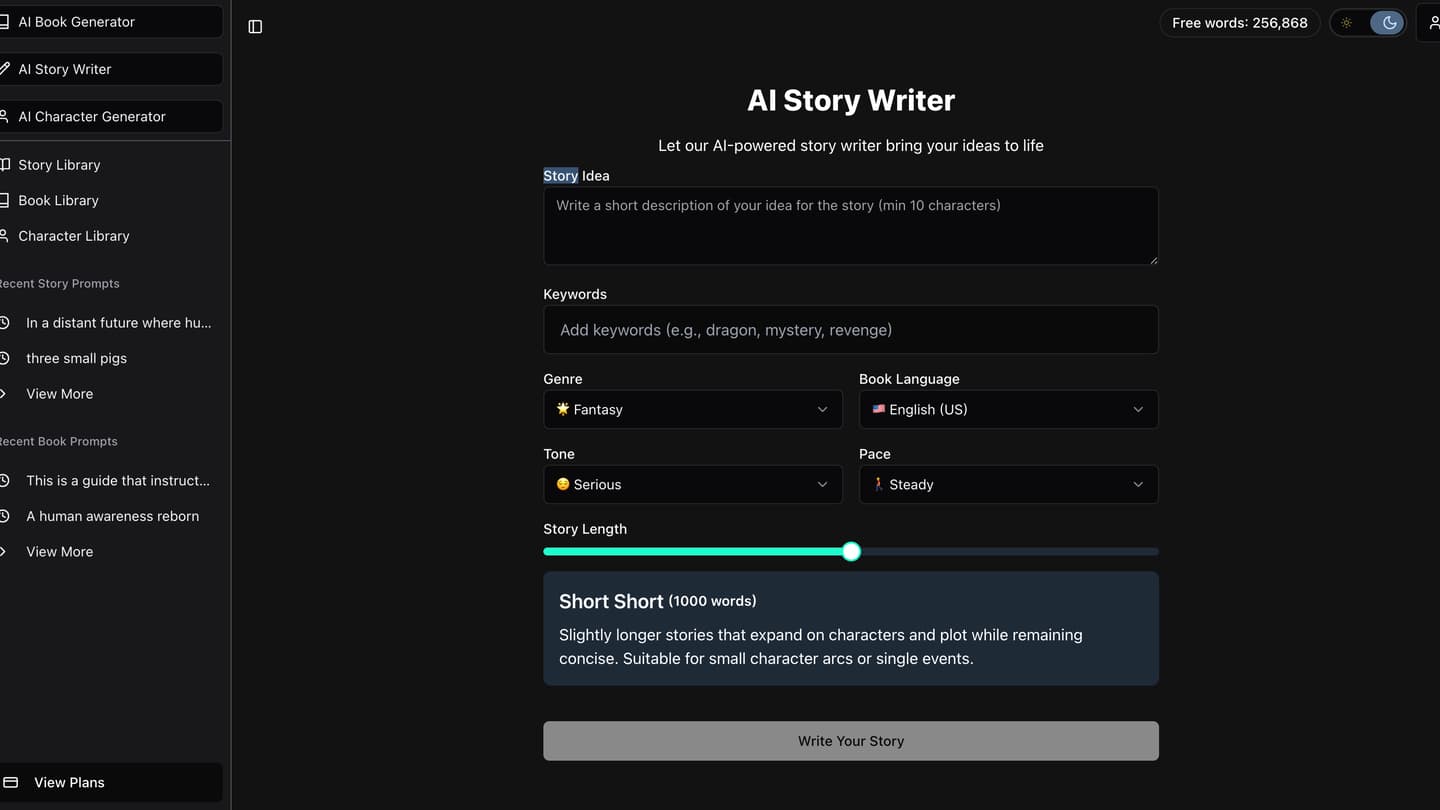Screen dimensions: 1440x810
Task: Click inside the Story Idea text area
Action: pyautogui.click(x=850, y=226)
